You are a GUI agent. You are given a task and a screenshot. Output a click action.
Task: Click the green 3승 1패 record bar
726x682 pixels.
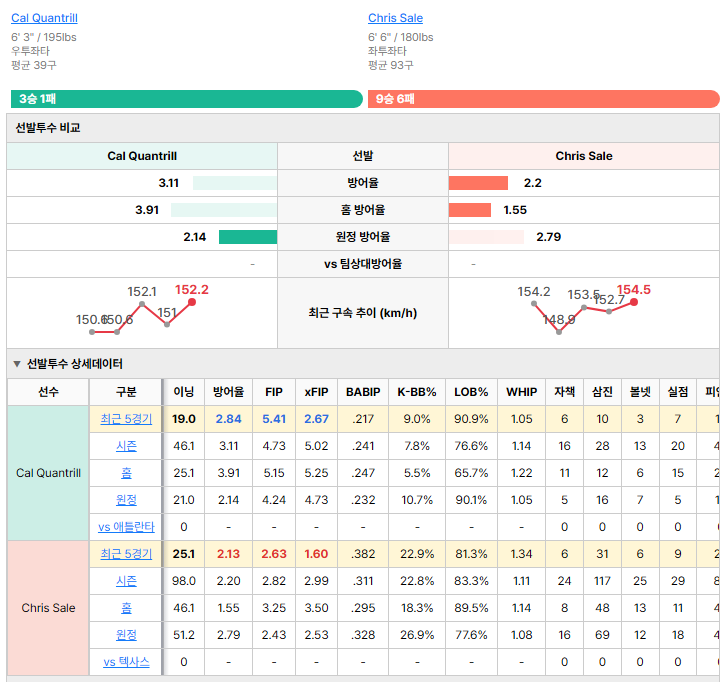(x=187, y=99)
